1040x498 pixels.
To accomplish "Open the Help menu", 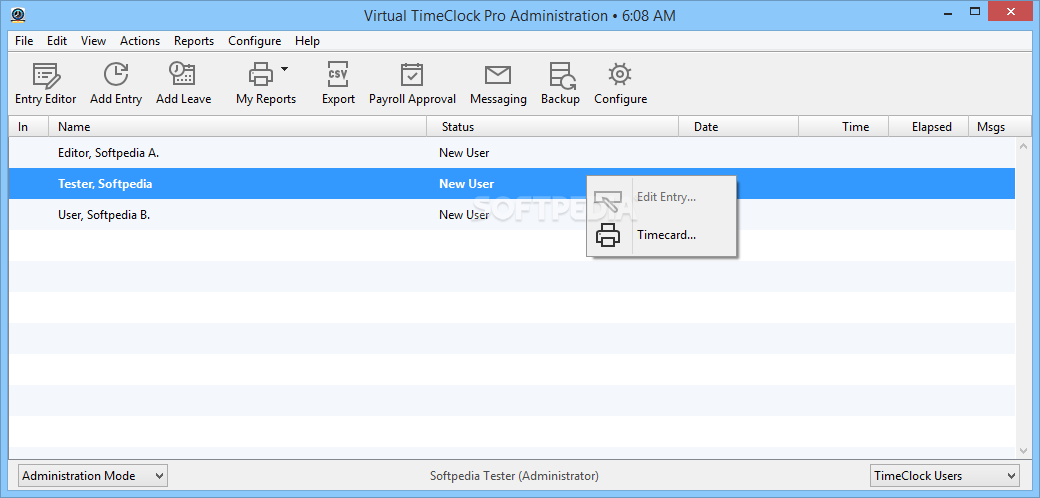I will [308, 40].
